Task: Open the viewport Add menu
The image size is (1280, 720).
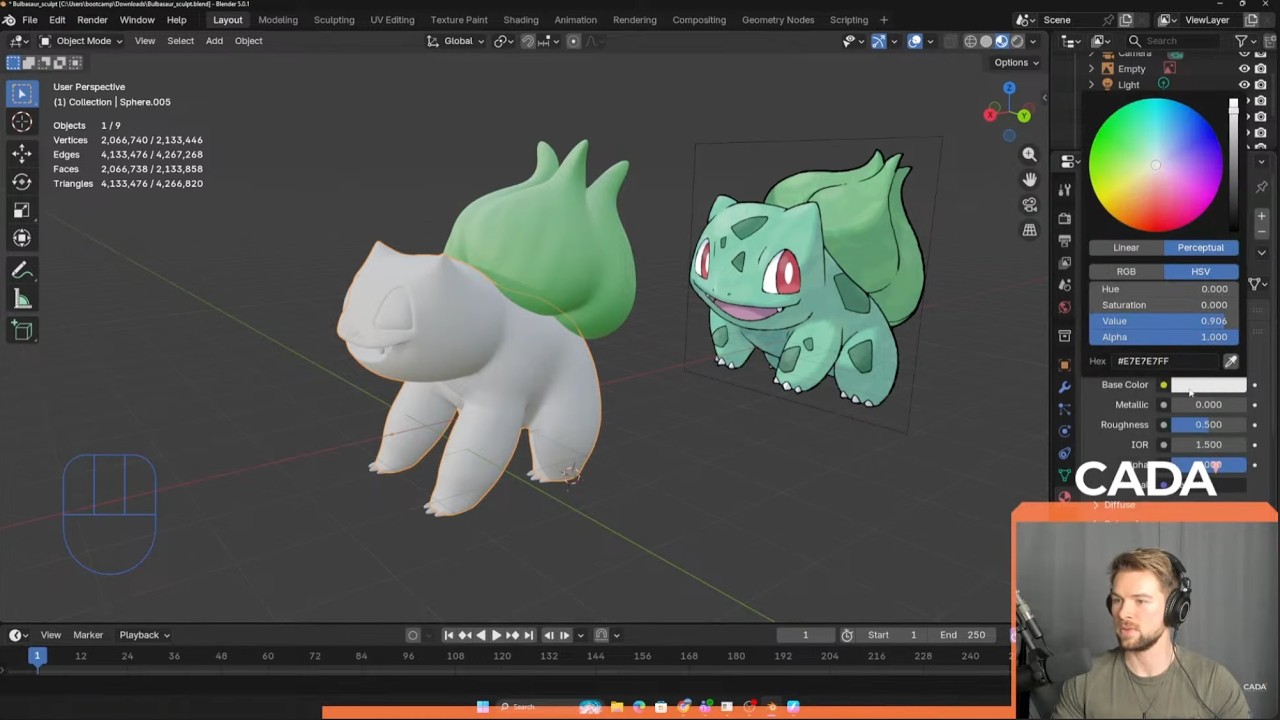Action: pos(214,41)
